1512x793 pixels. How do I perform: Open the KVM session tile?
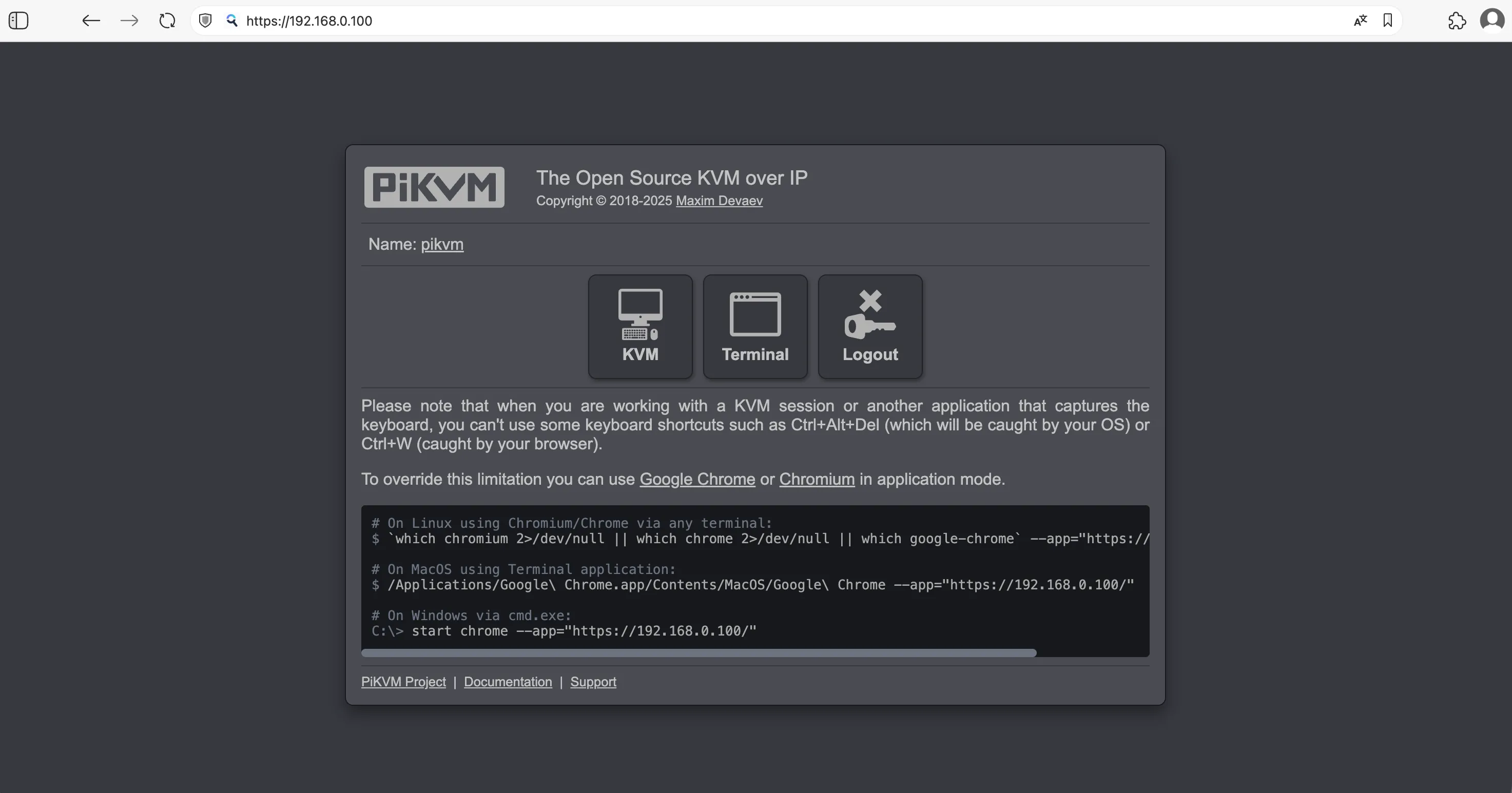tap(641, 327)
